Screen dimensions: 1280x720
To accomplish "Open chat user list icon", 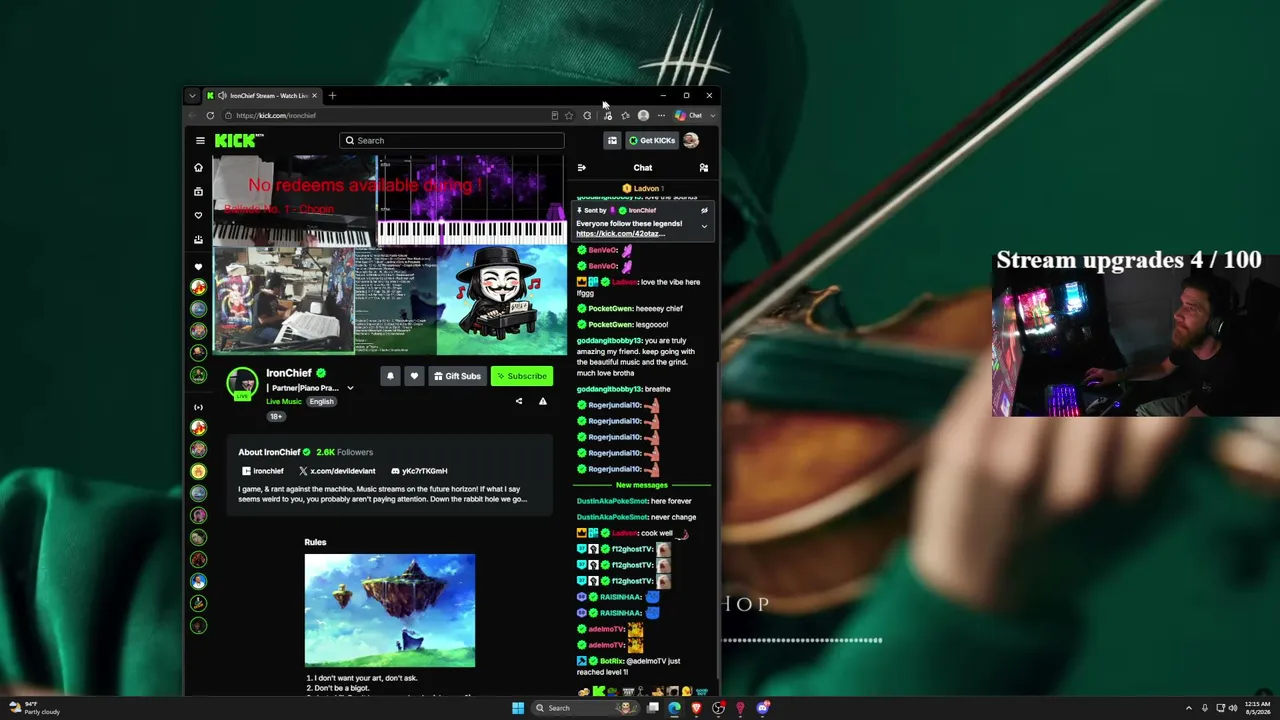I will [x=703, y=168].
